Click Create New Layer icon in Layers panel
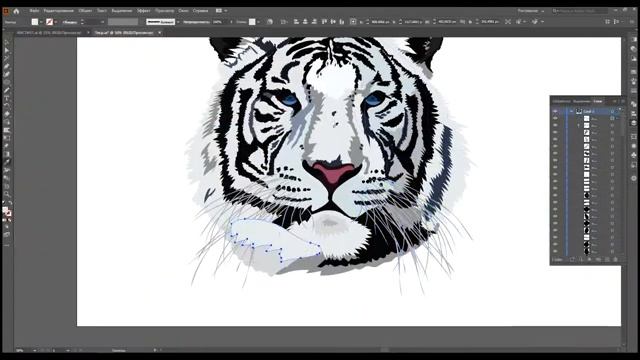The width and height of the screenshot is (640, 360). [x=607, y=260]
